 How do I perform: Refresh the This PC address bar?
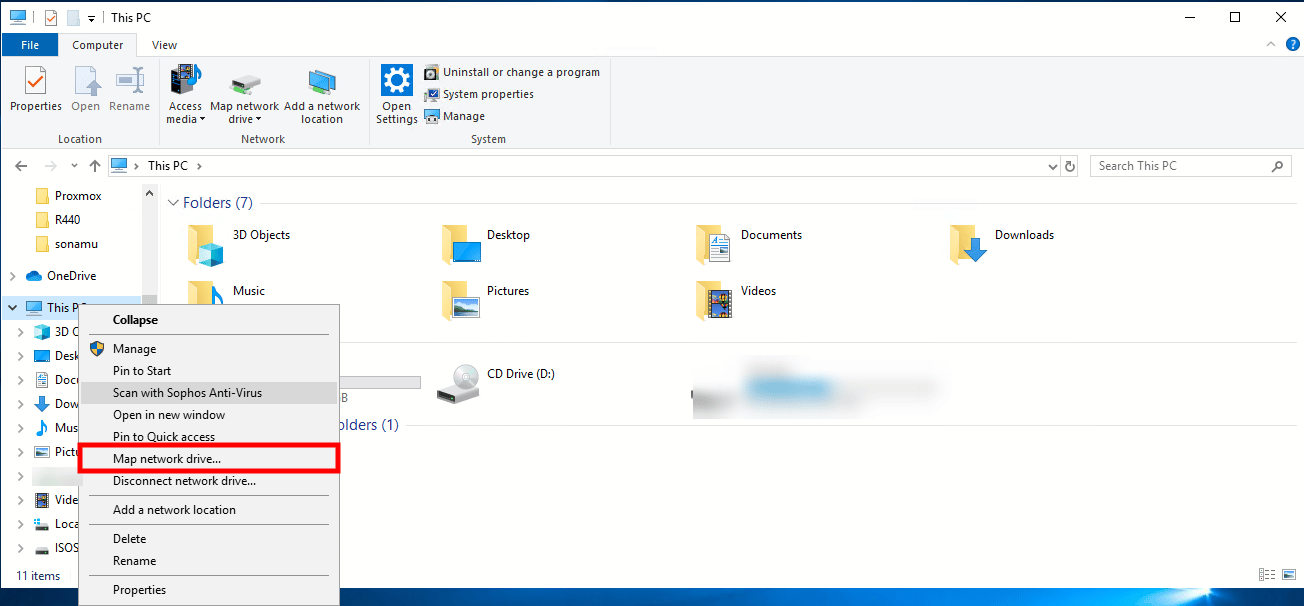point(1070,166)
